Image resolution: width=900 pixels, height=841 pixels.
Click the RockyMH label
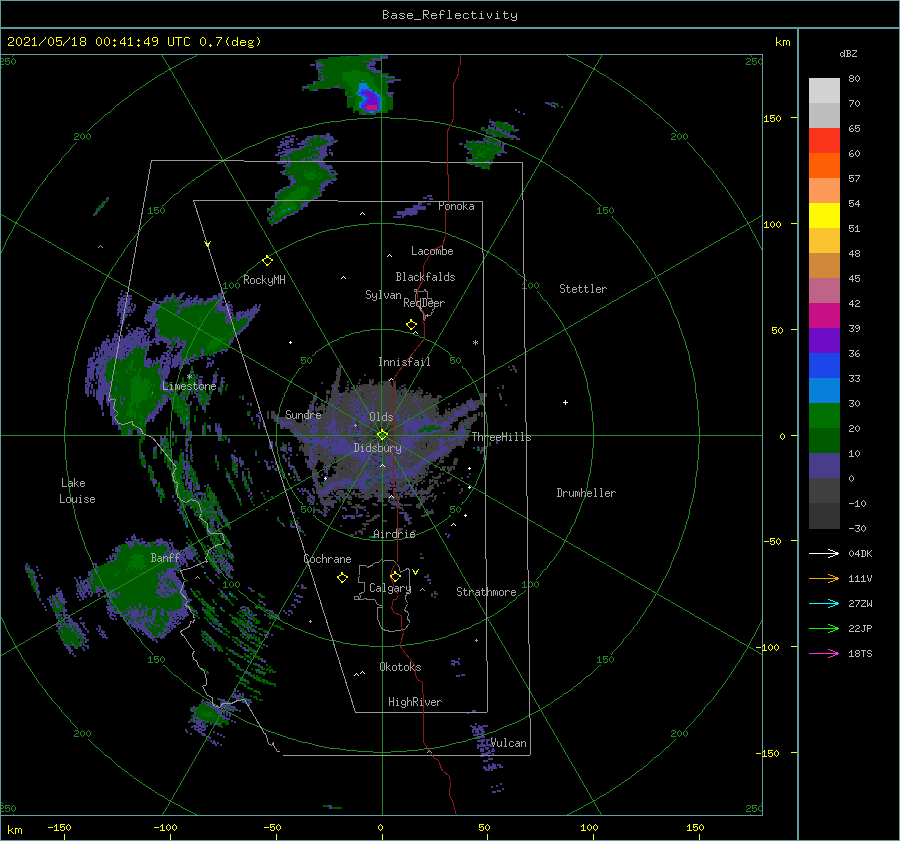click(264, 280)
